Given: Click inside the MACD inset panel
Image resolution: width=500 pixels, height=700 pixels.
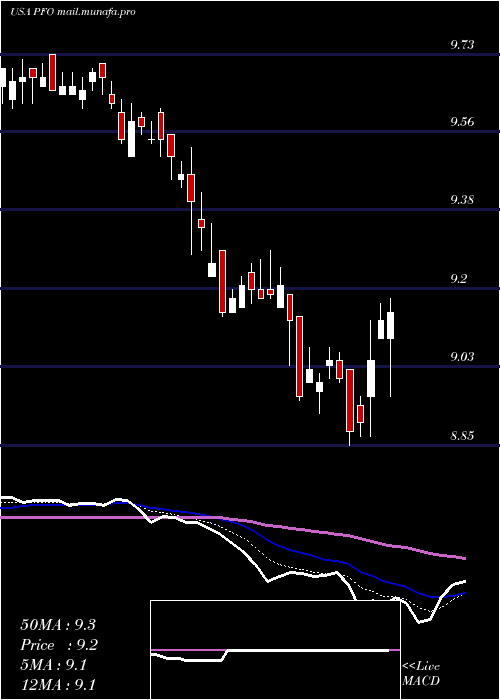Looking at the screenshot, I should tap(275, 650).
